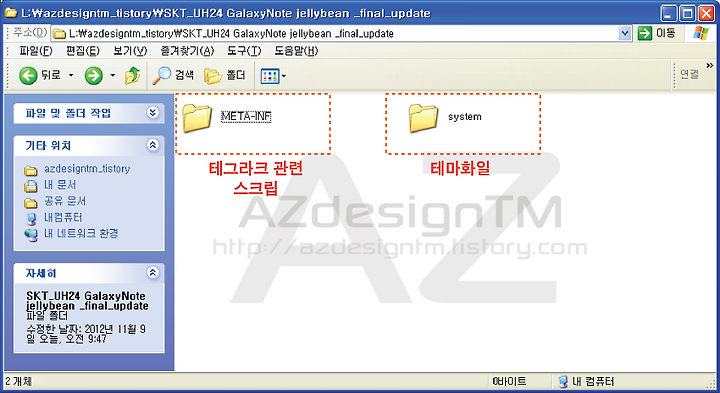720x393 pixels.
Task: Open the back history dropdown arrow
Action: tap(71, 75)
